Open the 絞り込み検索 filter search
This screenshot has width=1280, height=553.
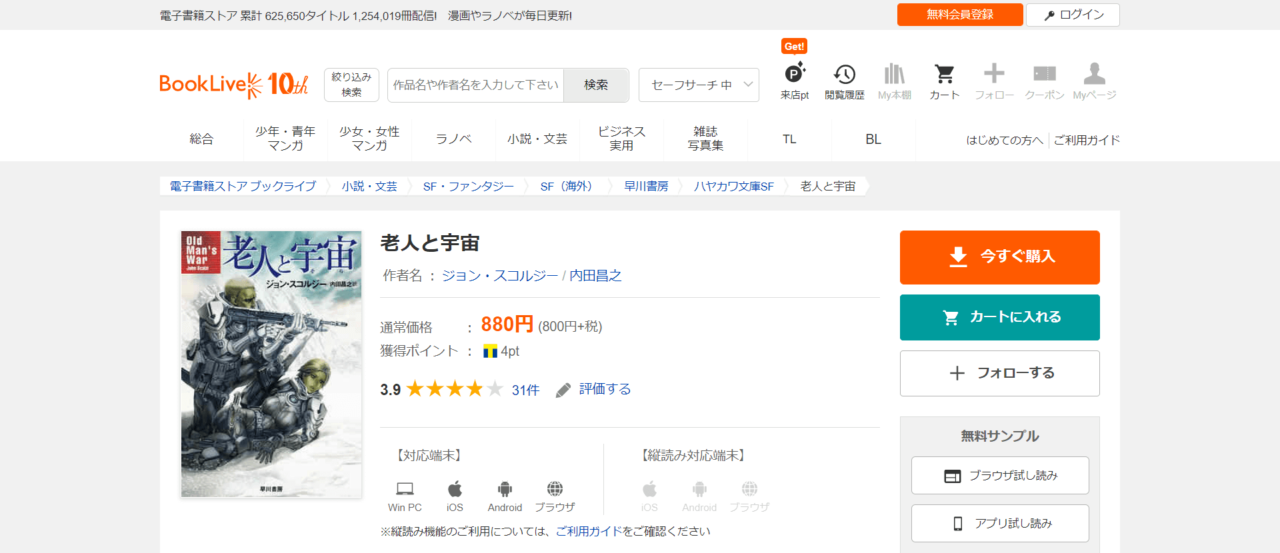point(351,85)
